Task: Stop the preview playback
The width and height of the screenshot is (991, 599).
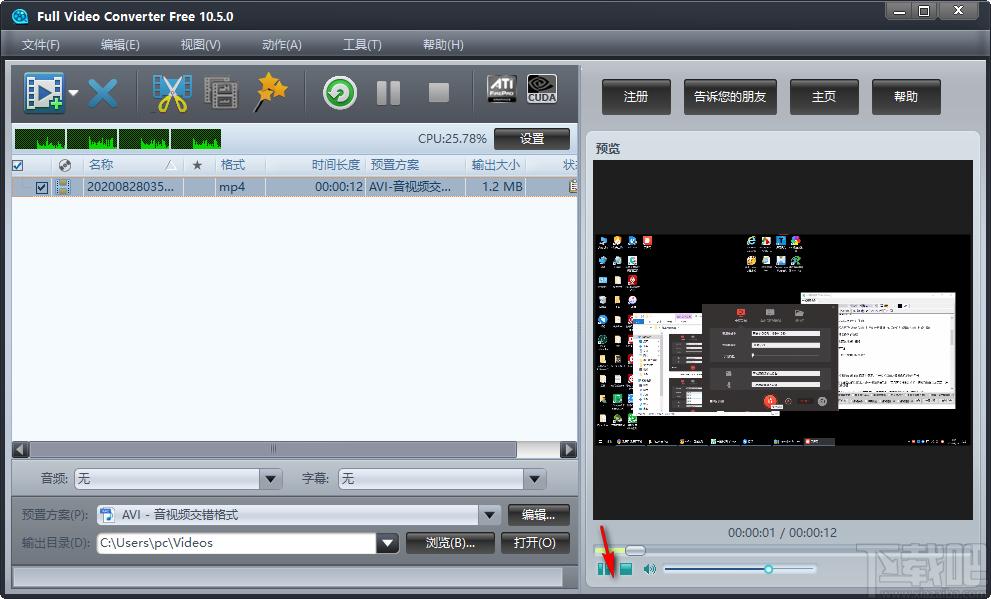Action: point(626,569)
